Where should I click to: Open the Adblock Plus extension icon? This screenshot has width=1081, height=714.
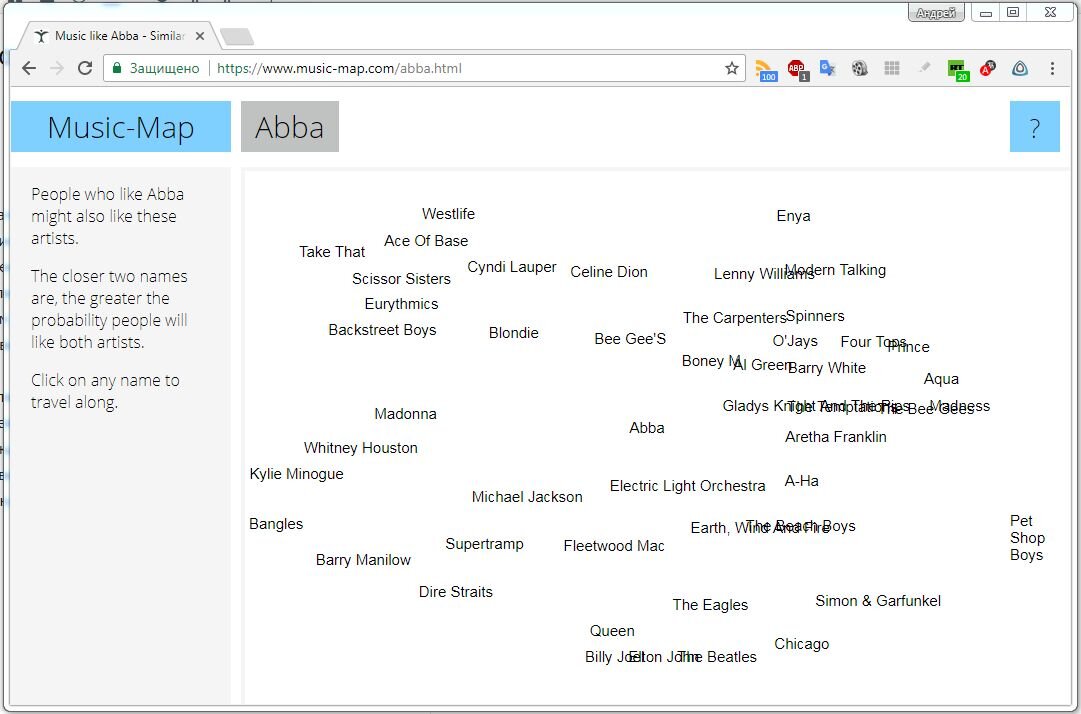pyautogui.click(x=798, y=69)
